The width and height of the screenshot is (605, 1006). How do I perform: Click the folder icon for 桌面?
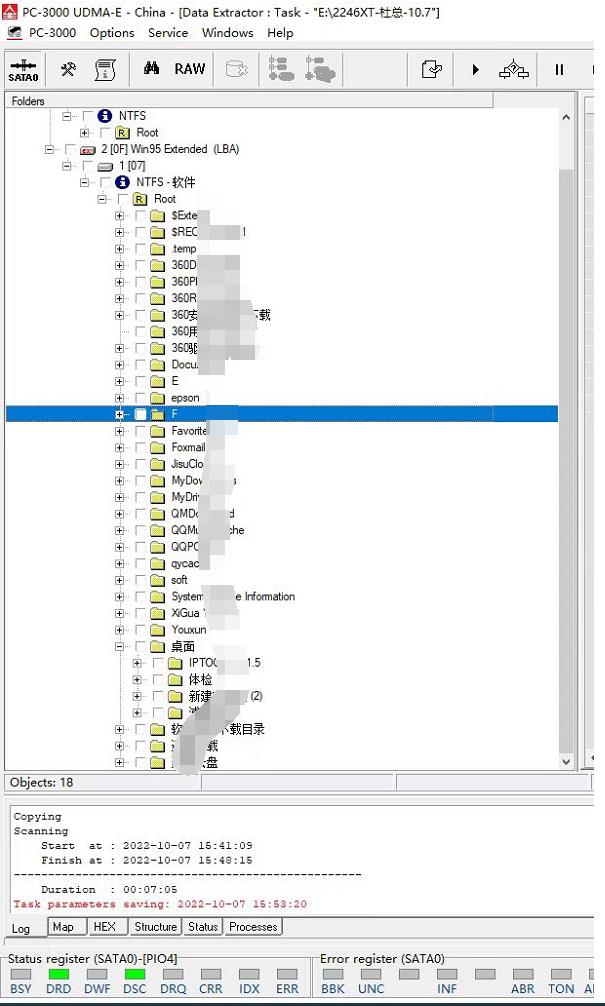tap(157, 646)
